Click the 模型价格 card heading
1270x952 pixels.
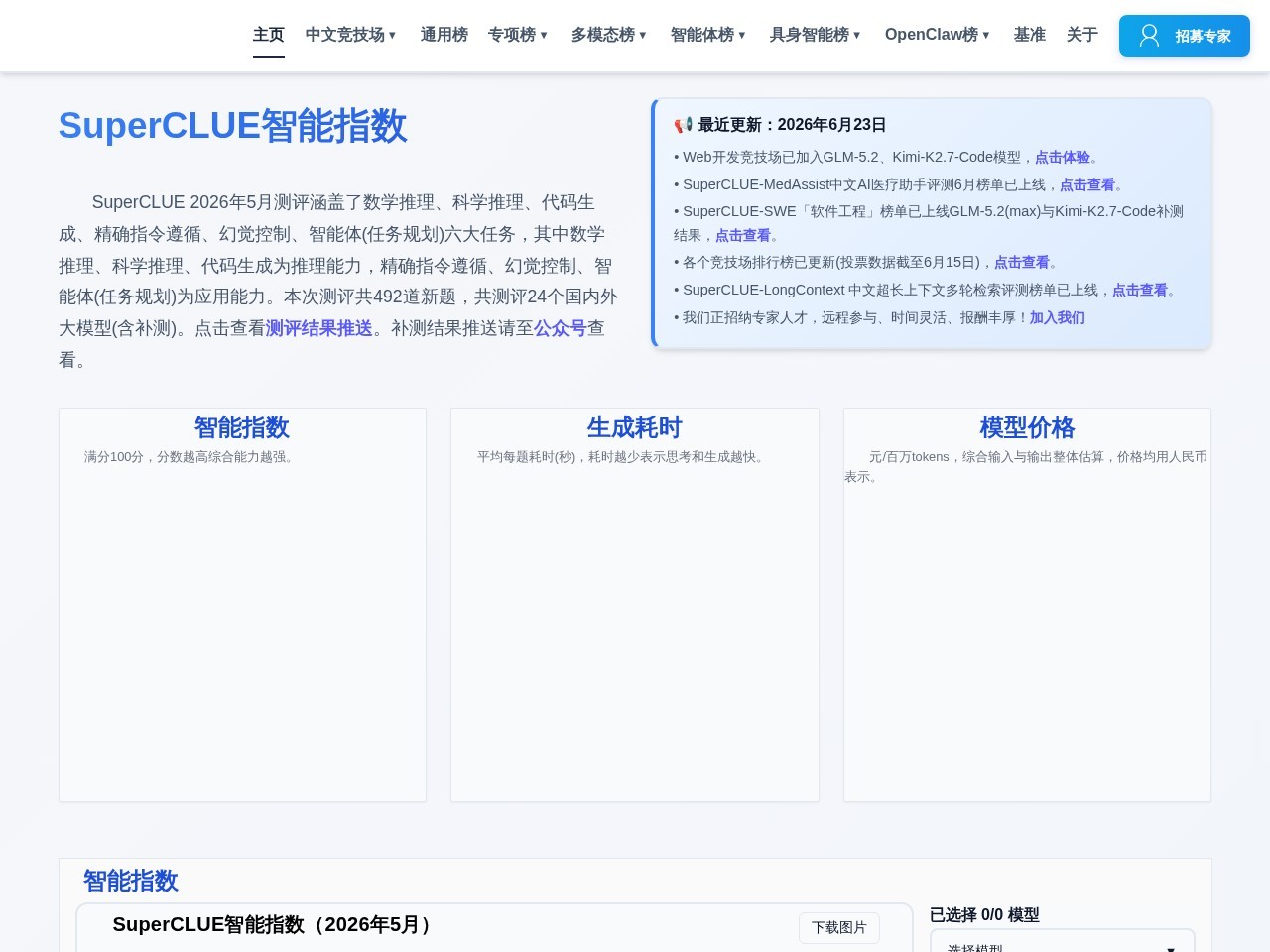tap(1027, 427)
